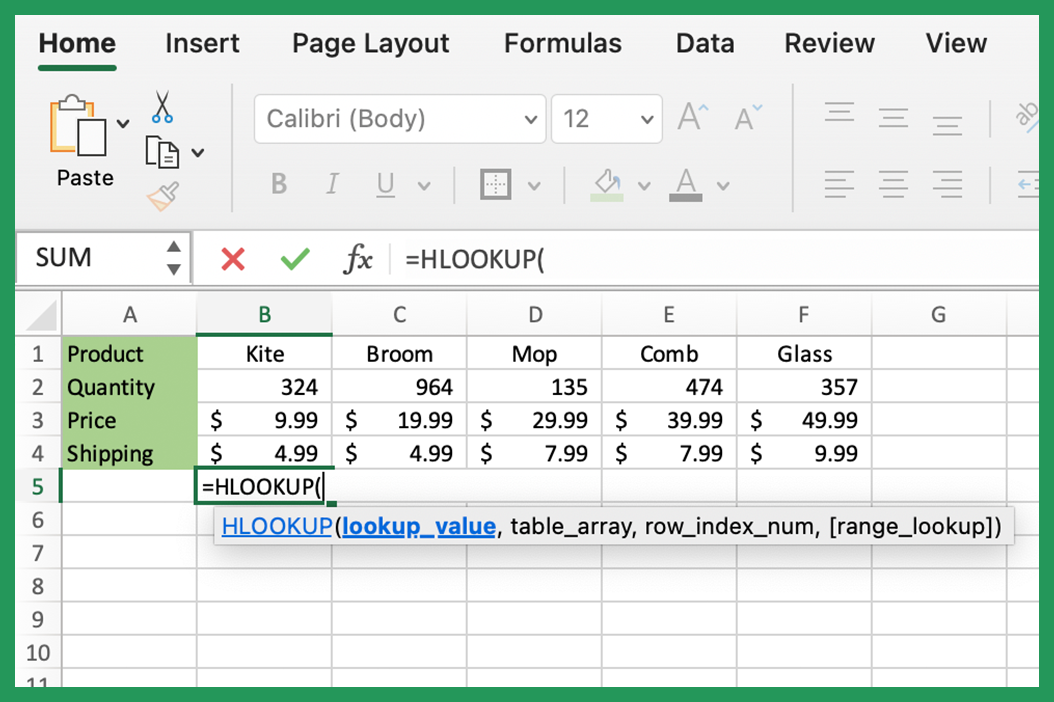Open the Data ribbon tab

coord(704,43)
